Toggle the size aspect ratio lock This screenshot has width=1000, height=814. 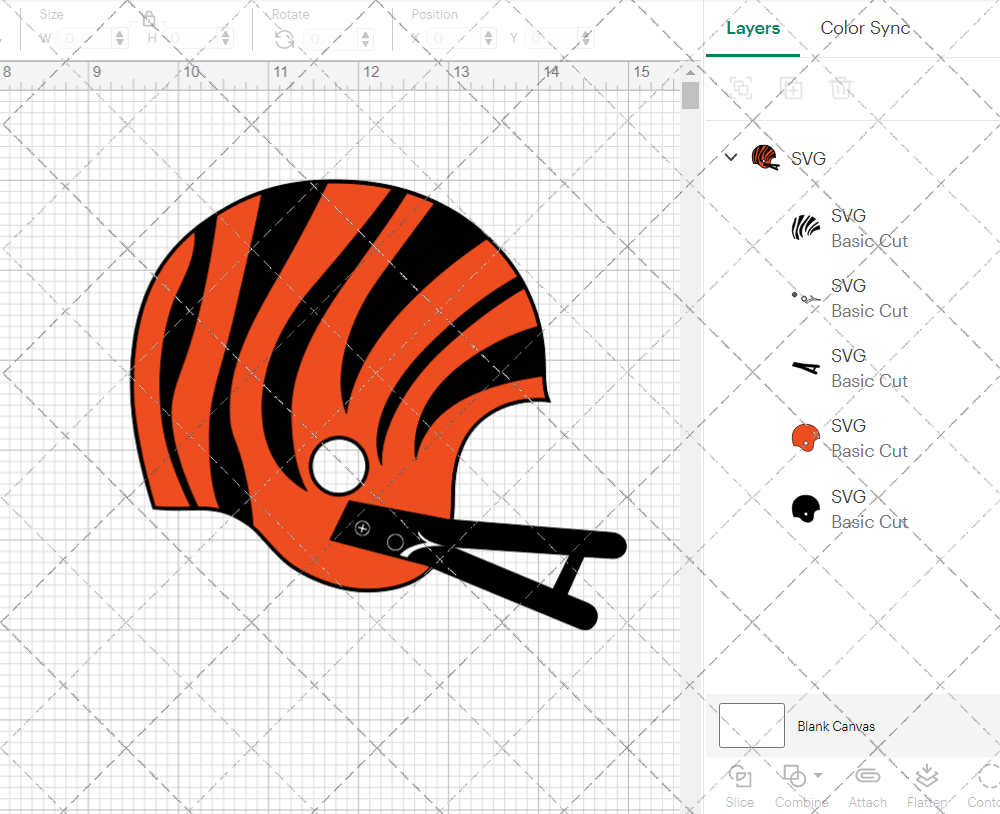coord(148,19)
